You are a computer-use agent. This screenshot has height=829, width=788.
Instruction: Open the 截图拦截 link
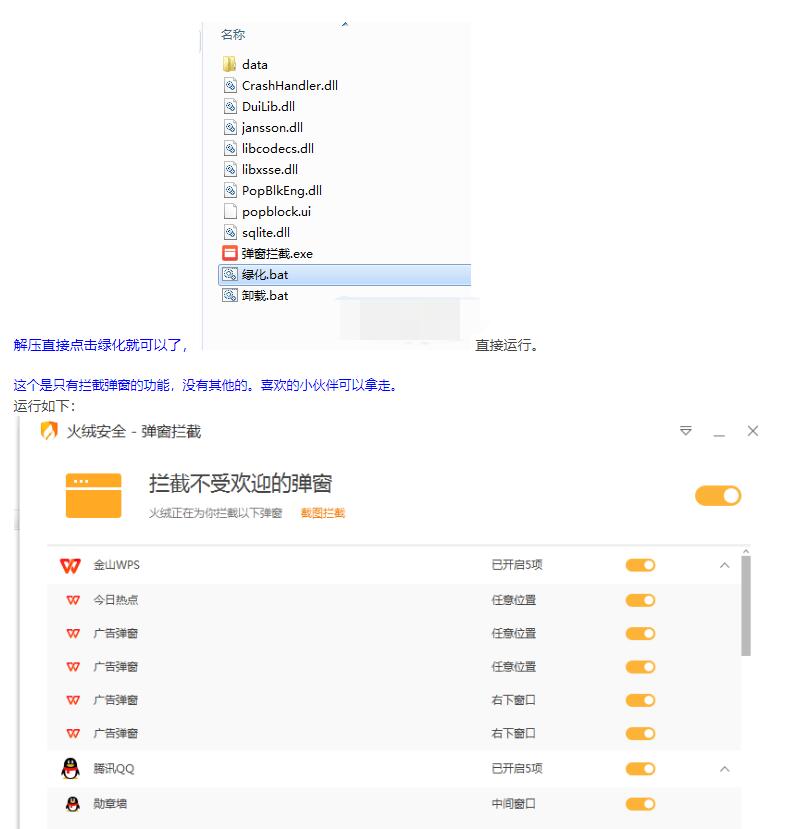click(x=323, y=513)
